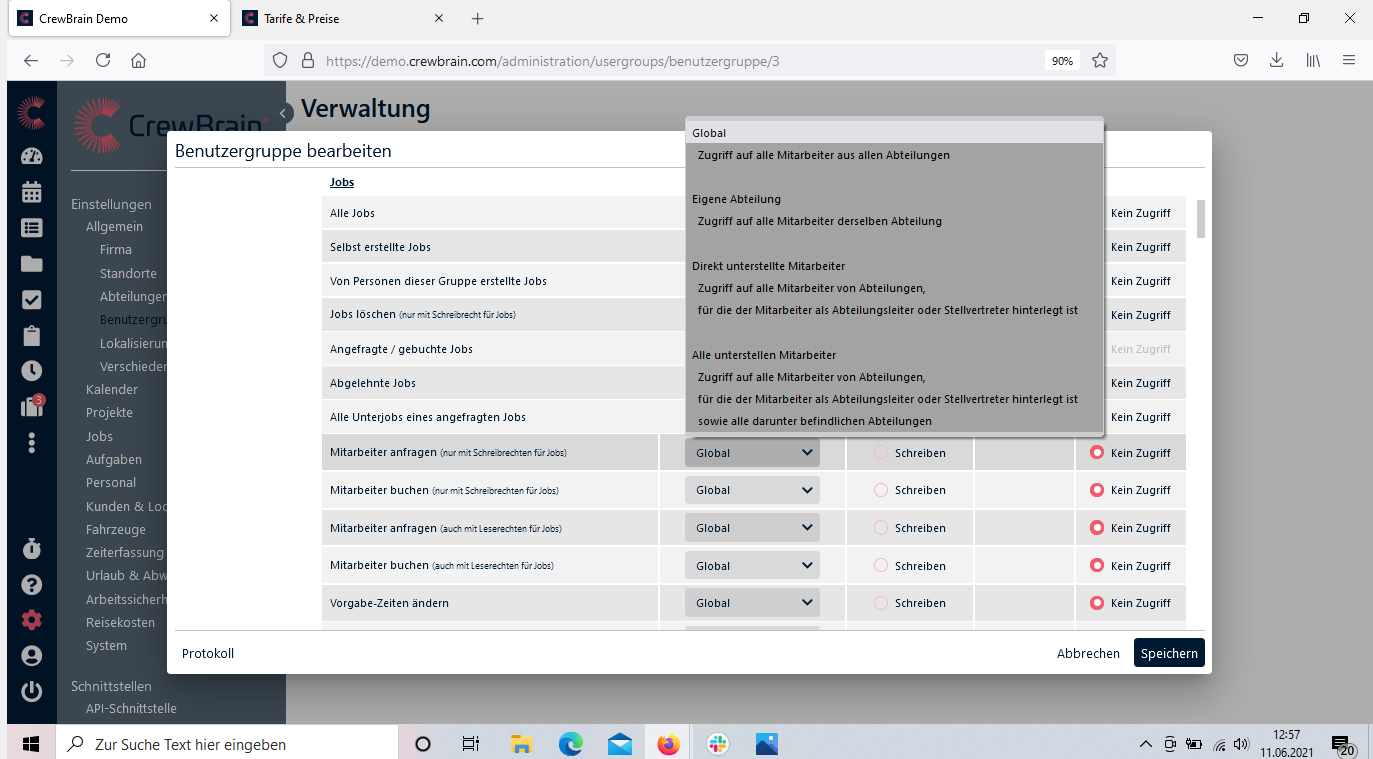The width and height of the screenshot is (1373, 759).
Task: Pick Direkt unterstellte Mitarbeiter option
Action: tap(768, 266)
